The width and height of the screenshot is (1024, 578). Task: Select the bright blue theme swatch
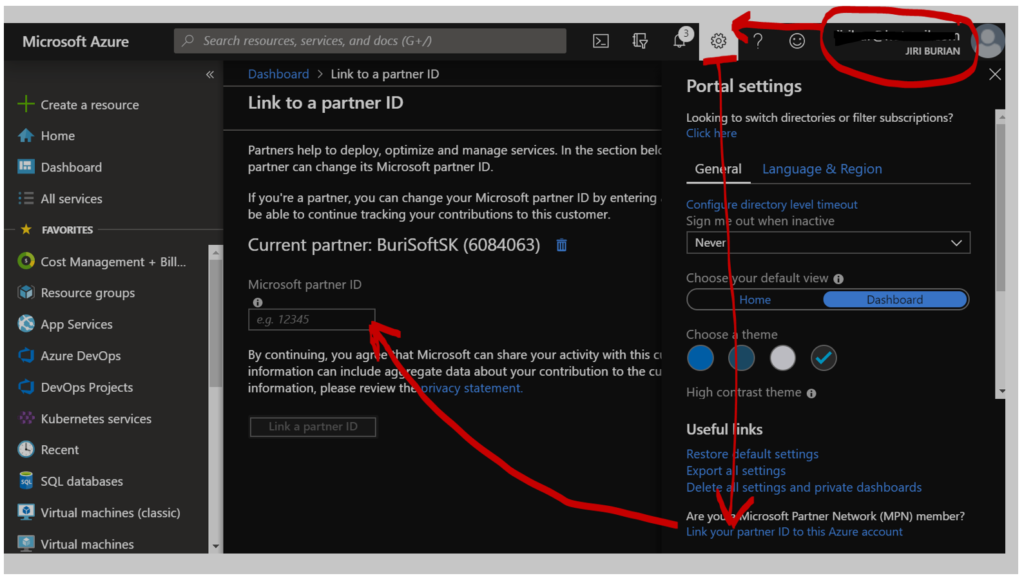(700, 359)
